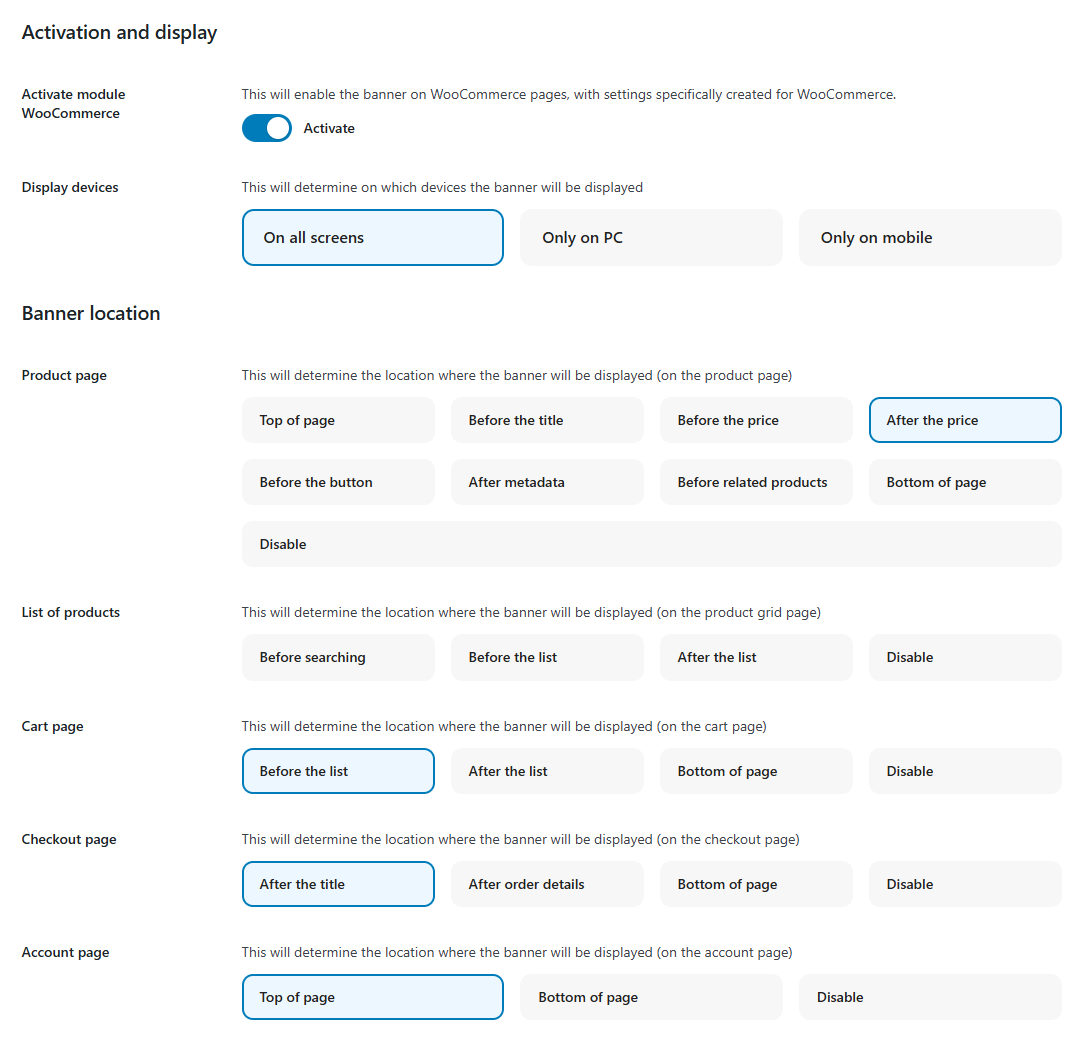Choose 'After the list' for list of products
The height and width of the screenshot is (1045, 1087).
[756, 657]
